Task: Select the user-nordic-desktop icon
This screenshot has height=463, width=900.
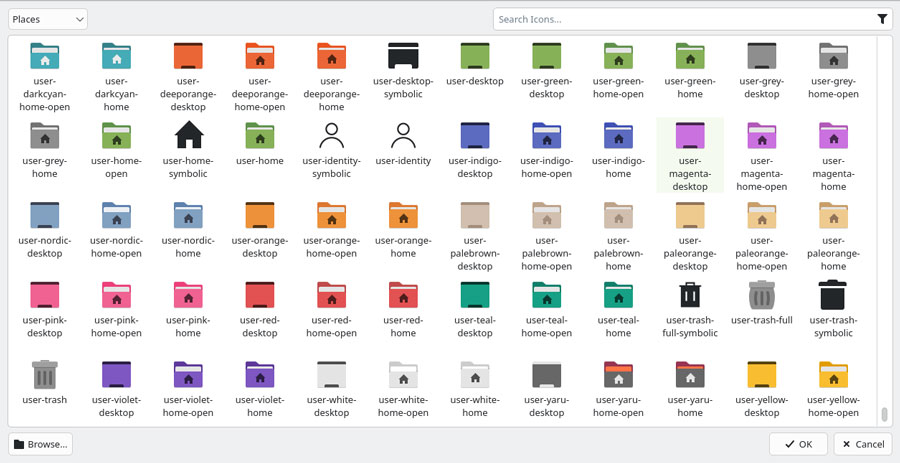Action: (x=45, y=215)
